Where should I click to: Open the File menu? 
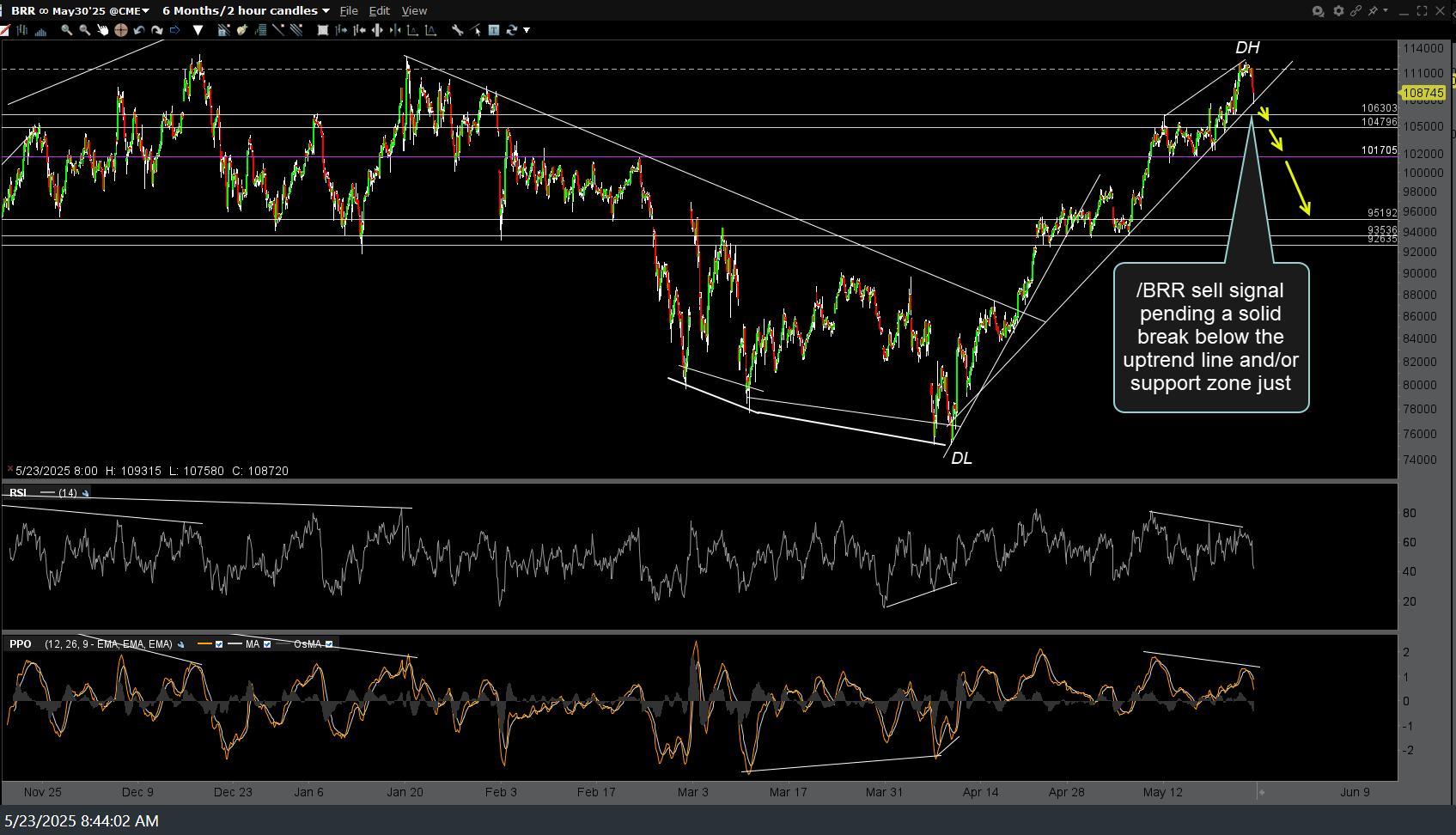[x=349, y=10]
